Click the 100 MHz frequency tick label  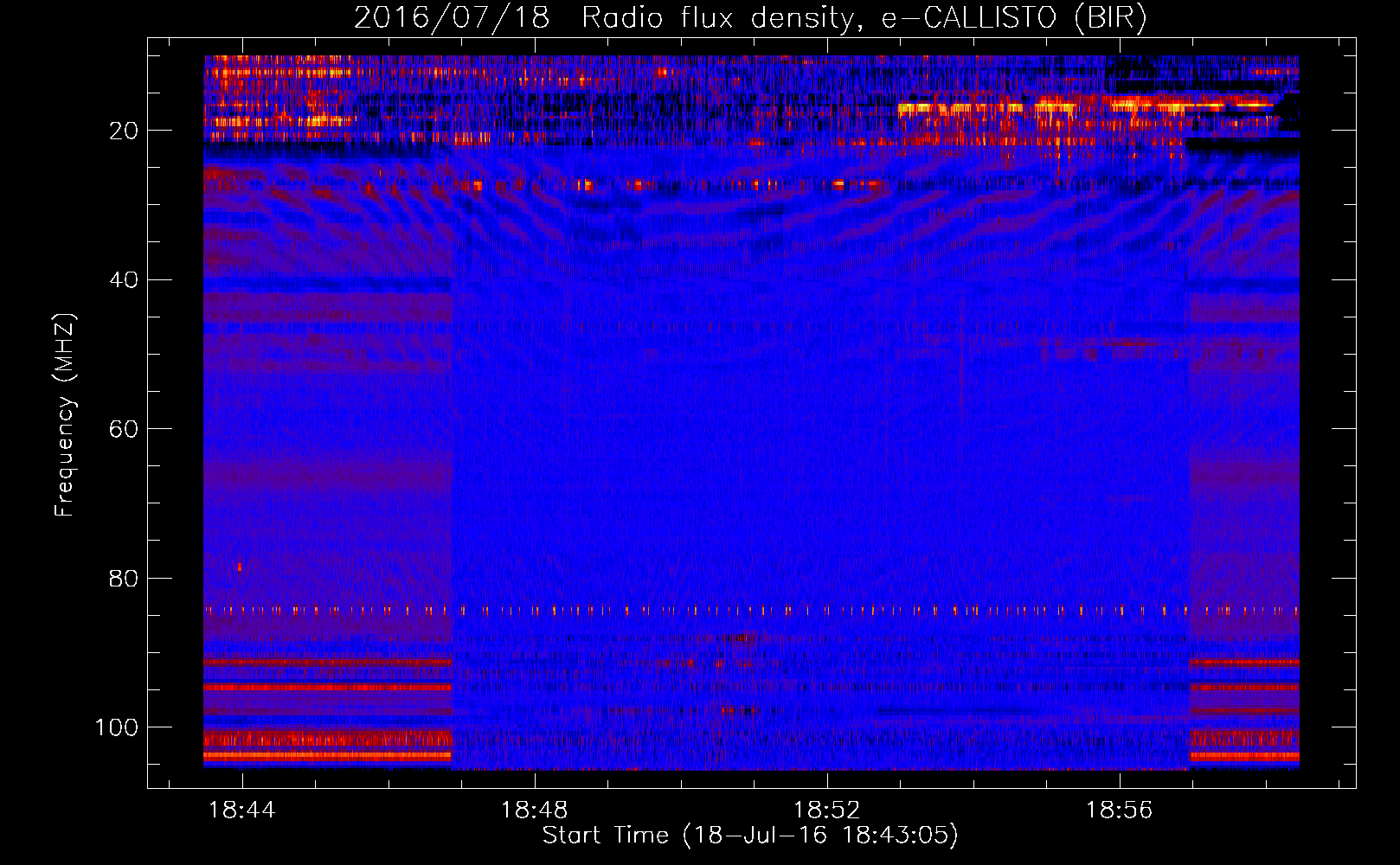point(117,727)
